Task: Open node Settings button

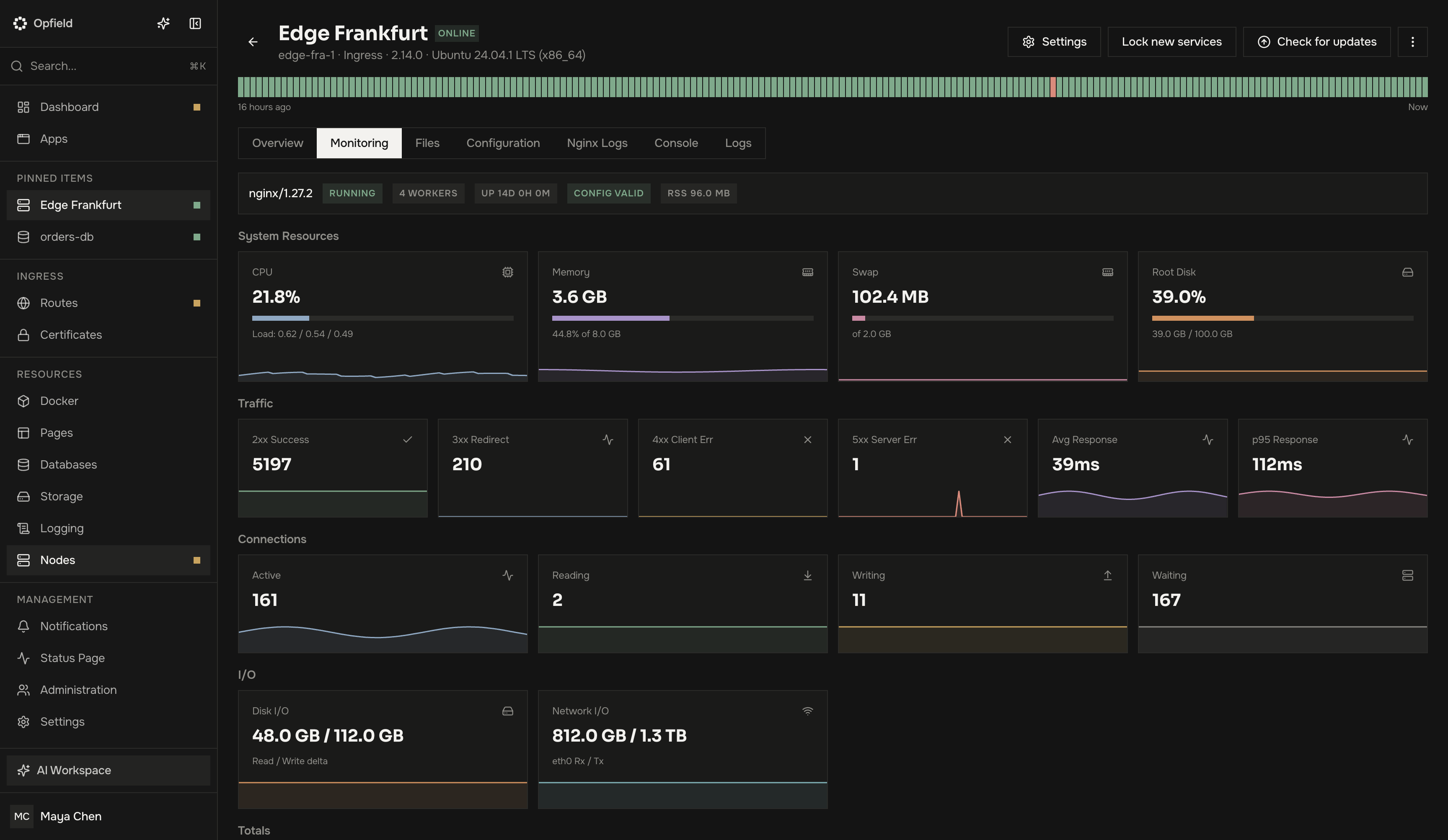Action: 1054,42
